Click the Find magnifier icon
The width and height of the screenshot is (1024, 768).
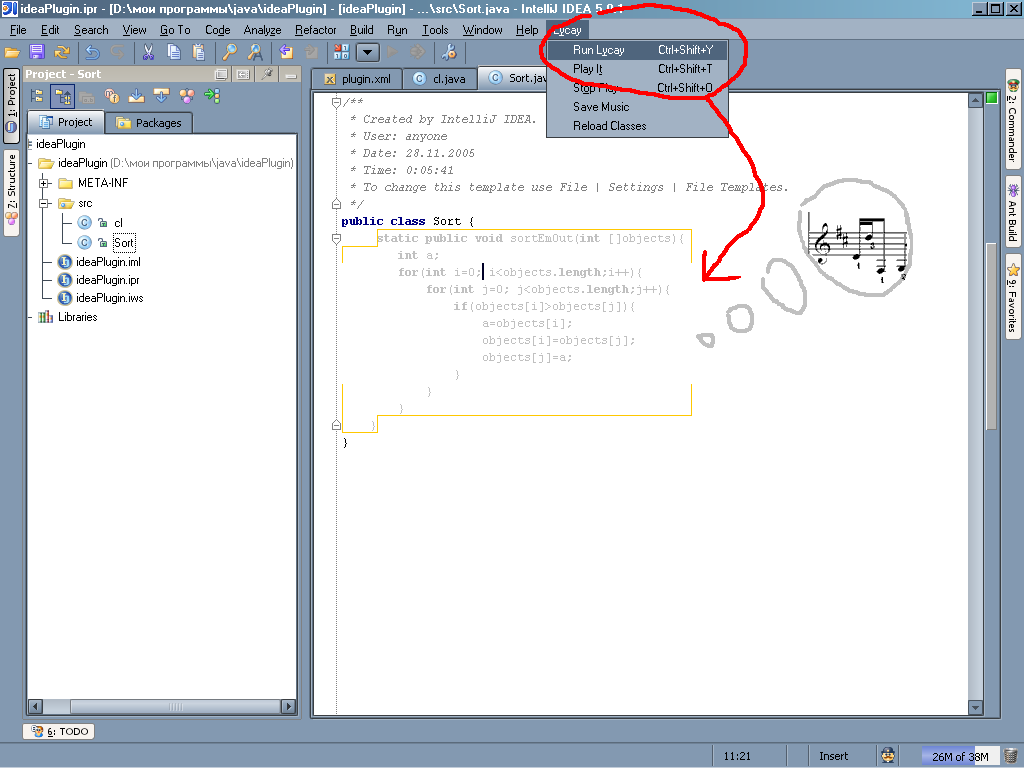pyautogui.click(x=229, y=52)
